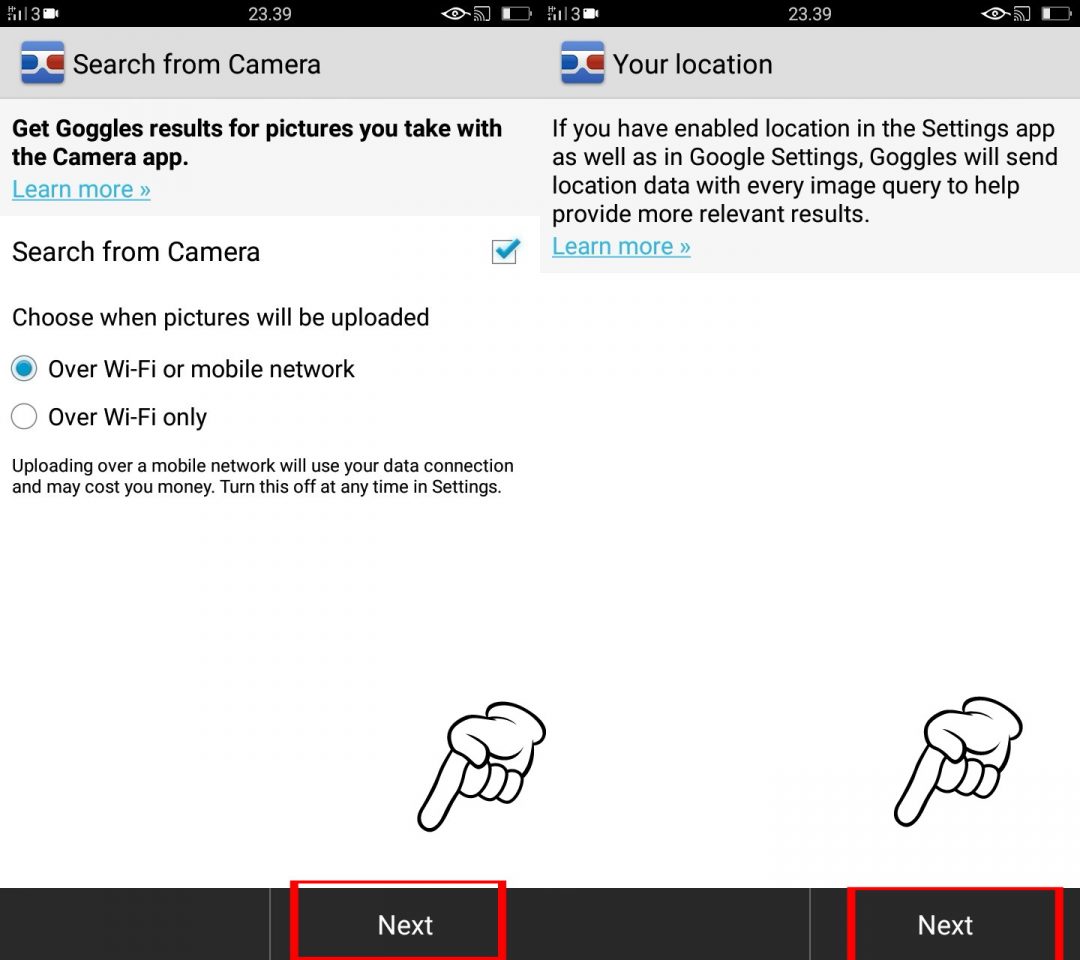
Task: Tap the eye icon in left status bar
Action: tap(455, 13)
